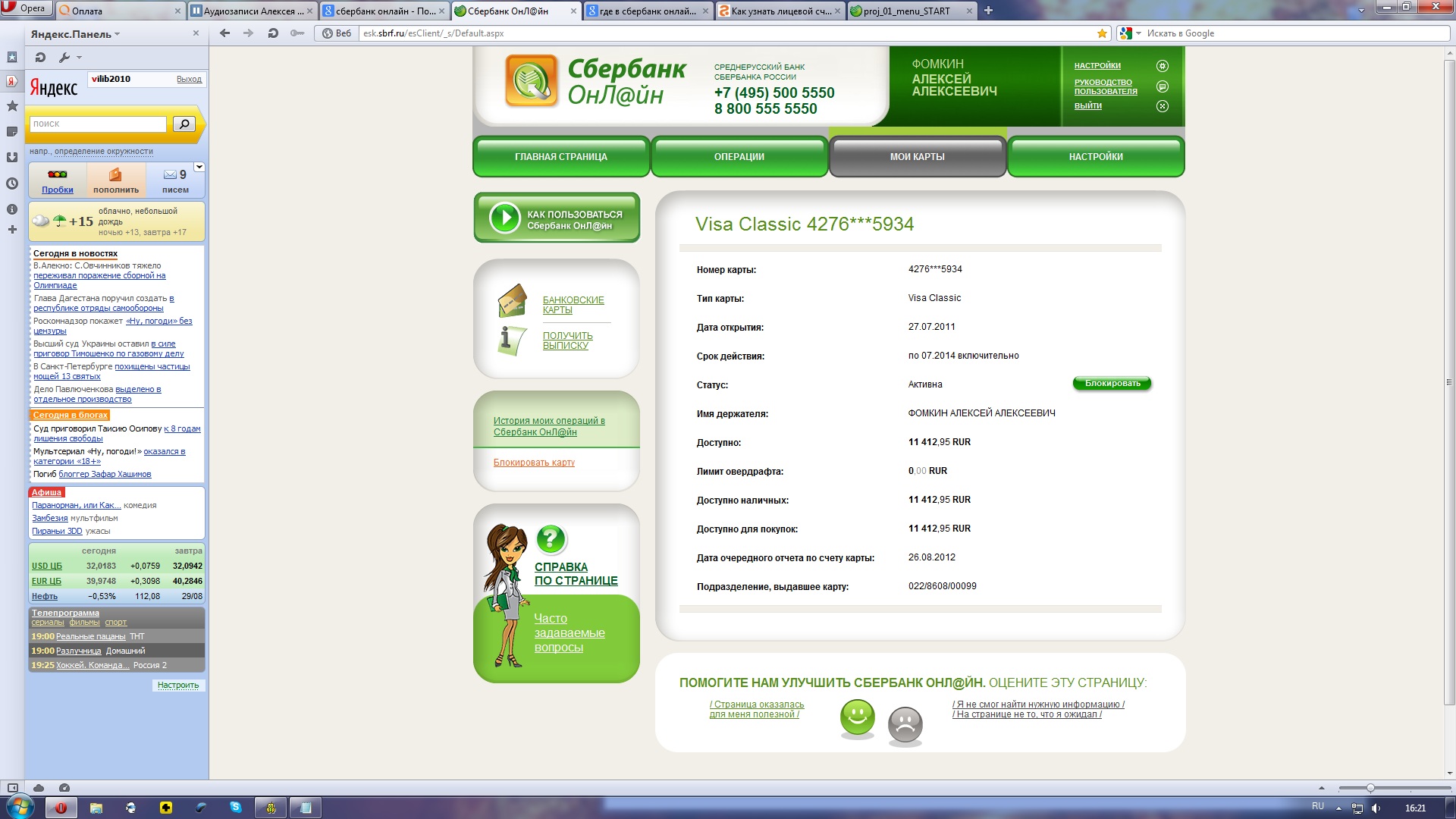Rate the page with the gray sad smiley

(x=905, y=725)
